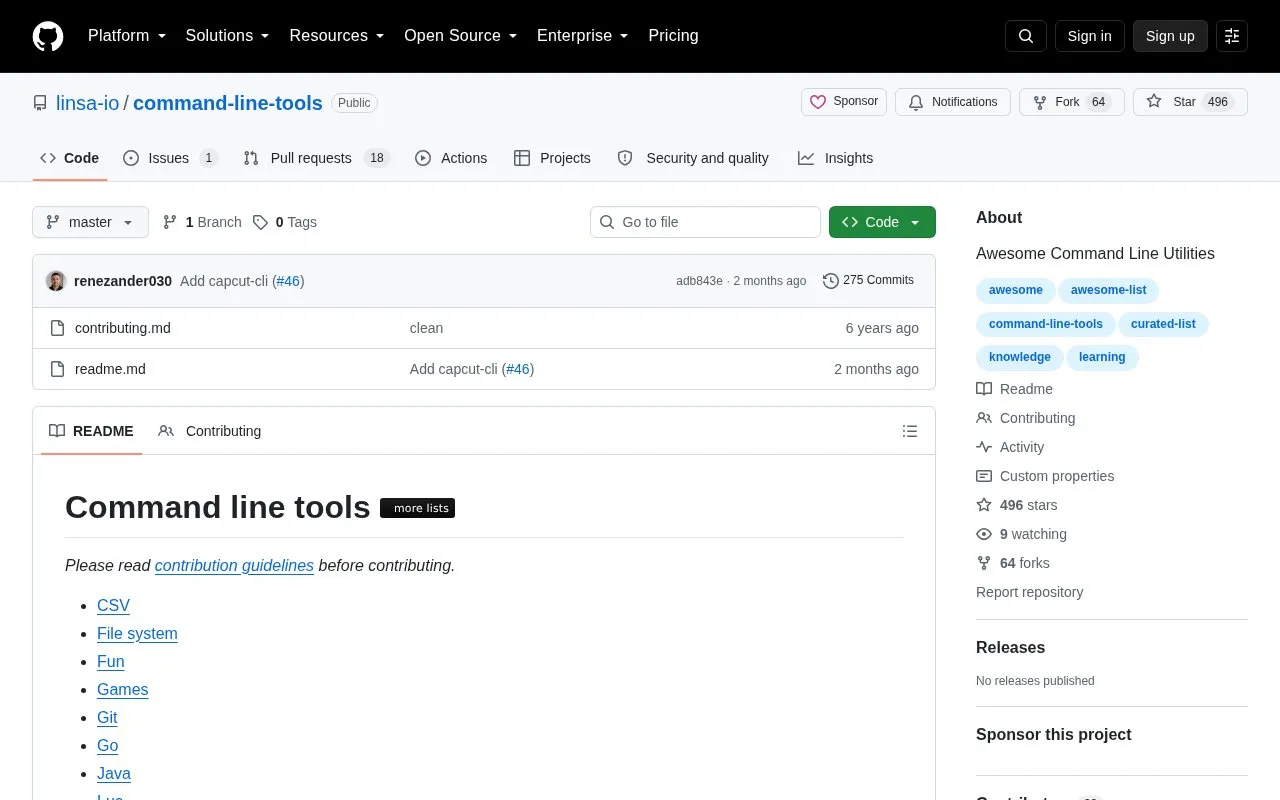
Task: Switch to the Issues tab
Action: click(x=170, y=158)
